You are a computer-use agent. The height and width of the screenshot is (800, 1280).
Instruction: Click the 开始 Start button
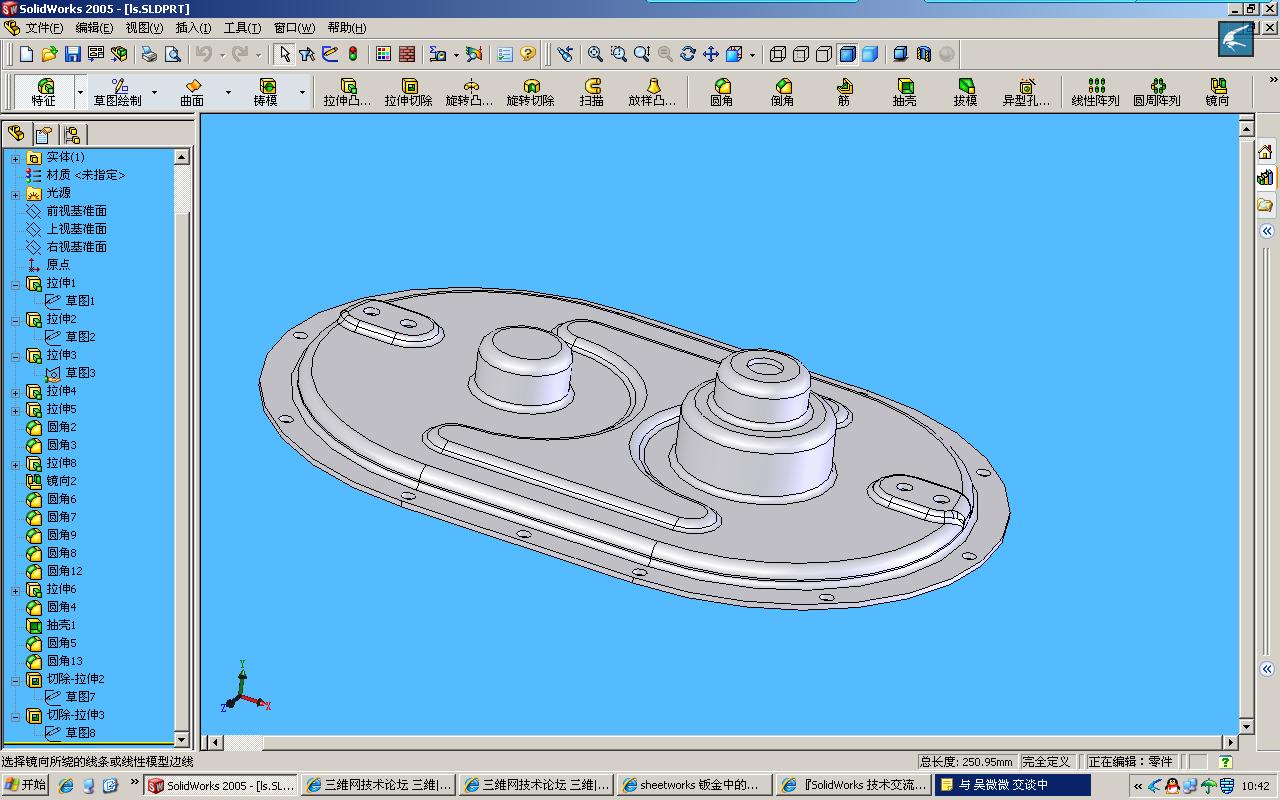pyautogui.click(x=25, y=786)
